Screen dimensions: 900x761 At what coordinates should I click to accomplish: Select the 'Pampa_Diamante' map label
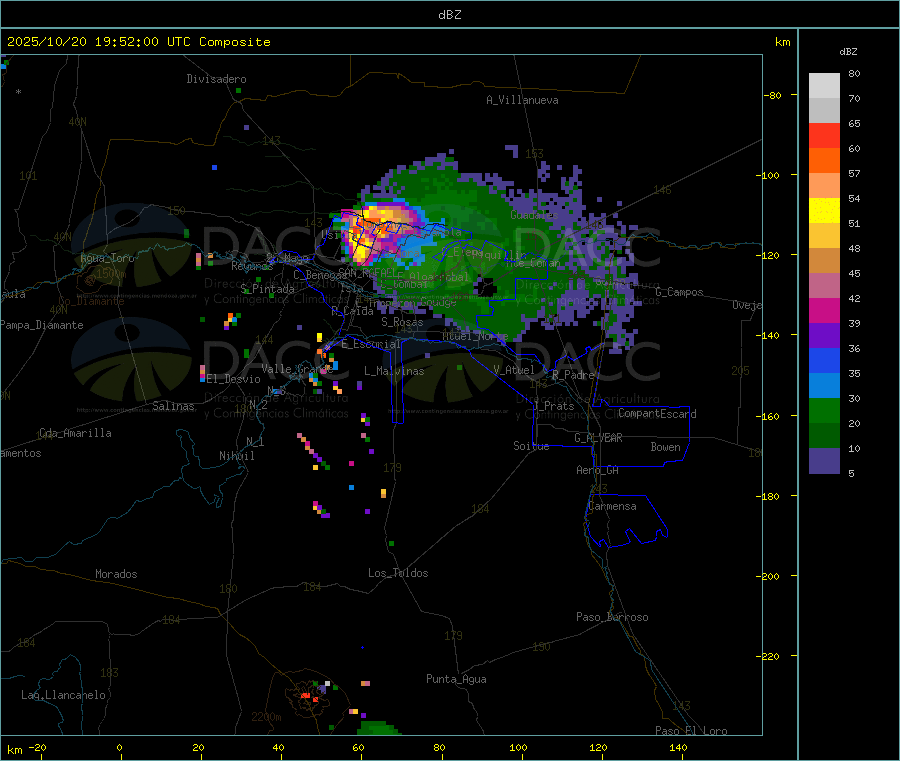pyautogui.click(x=42, y=325)
